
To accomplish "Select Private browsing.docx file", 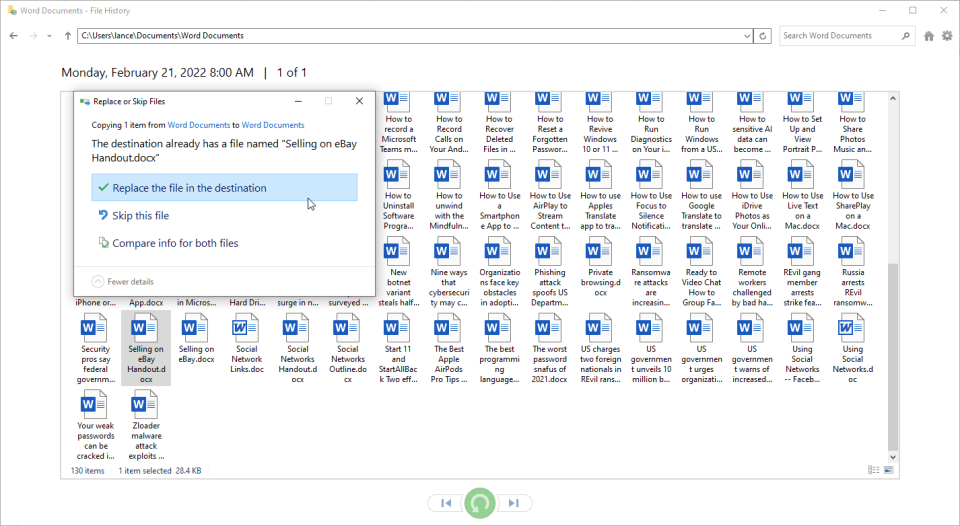I will point(601,267).
